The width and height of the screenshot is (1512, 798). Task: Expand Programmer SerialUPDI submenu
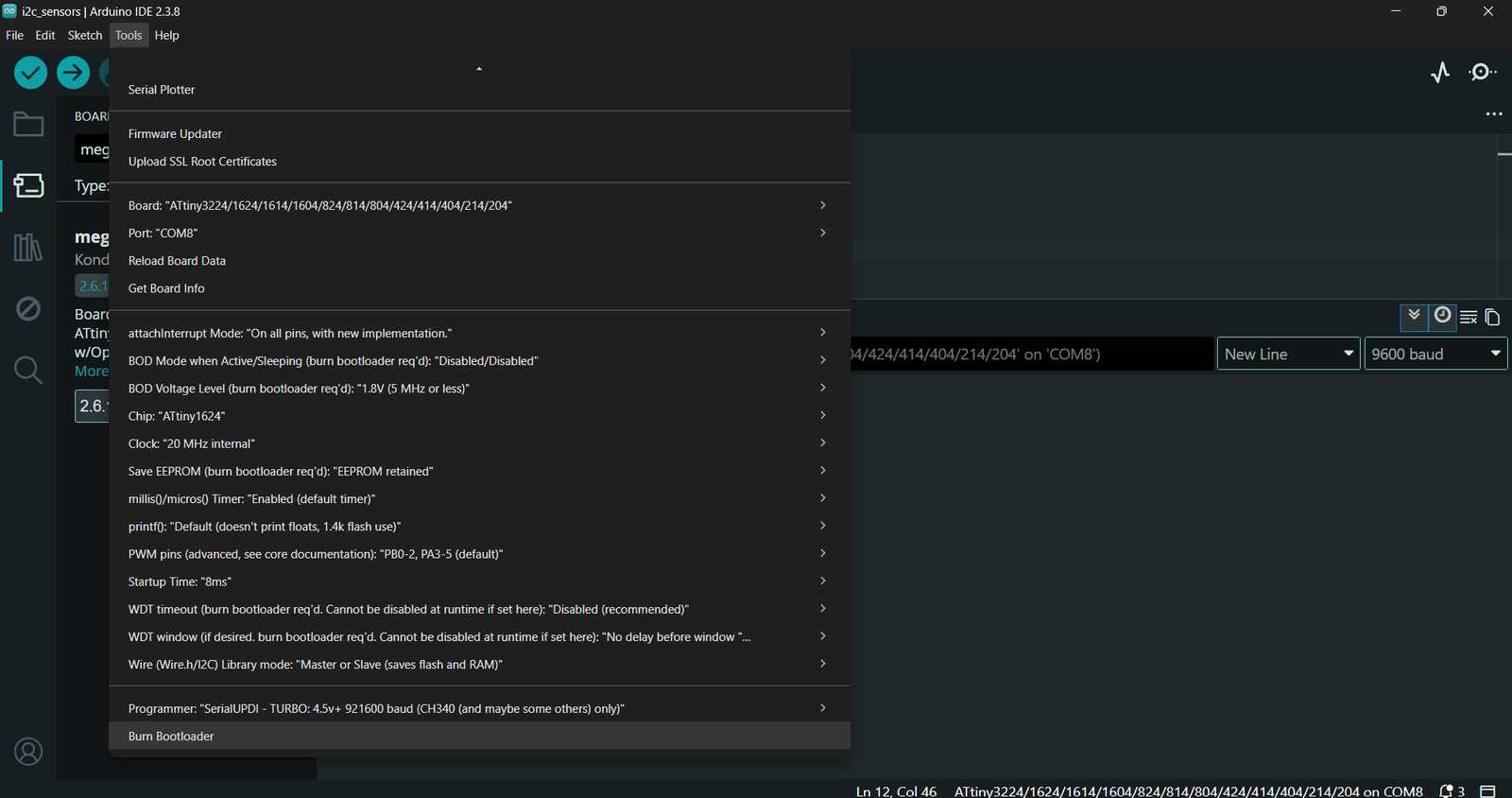point(480,708)
